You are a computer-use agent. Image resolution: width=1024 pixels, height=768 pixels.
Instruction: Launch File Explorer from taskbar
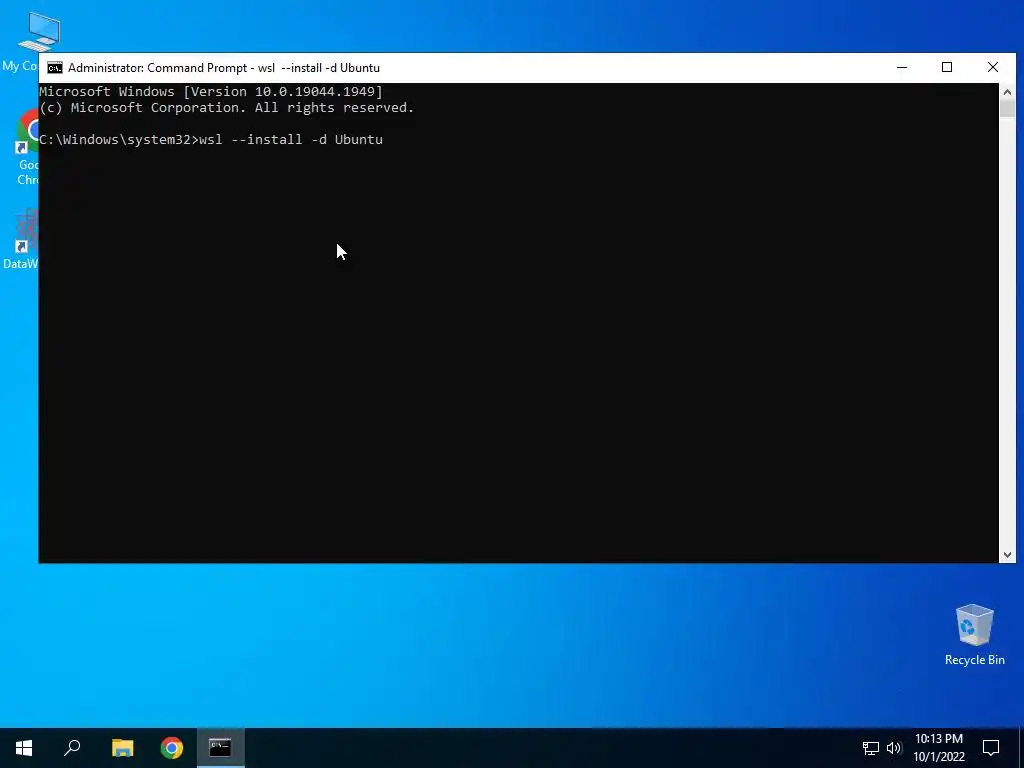click(122, 748)
